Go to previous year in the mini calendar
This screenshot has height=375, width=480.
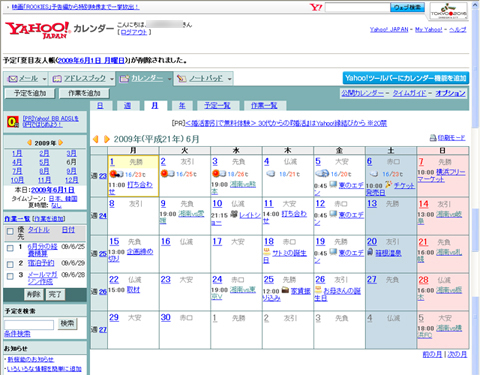pos(29,143)
